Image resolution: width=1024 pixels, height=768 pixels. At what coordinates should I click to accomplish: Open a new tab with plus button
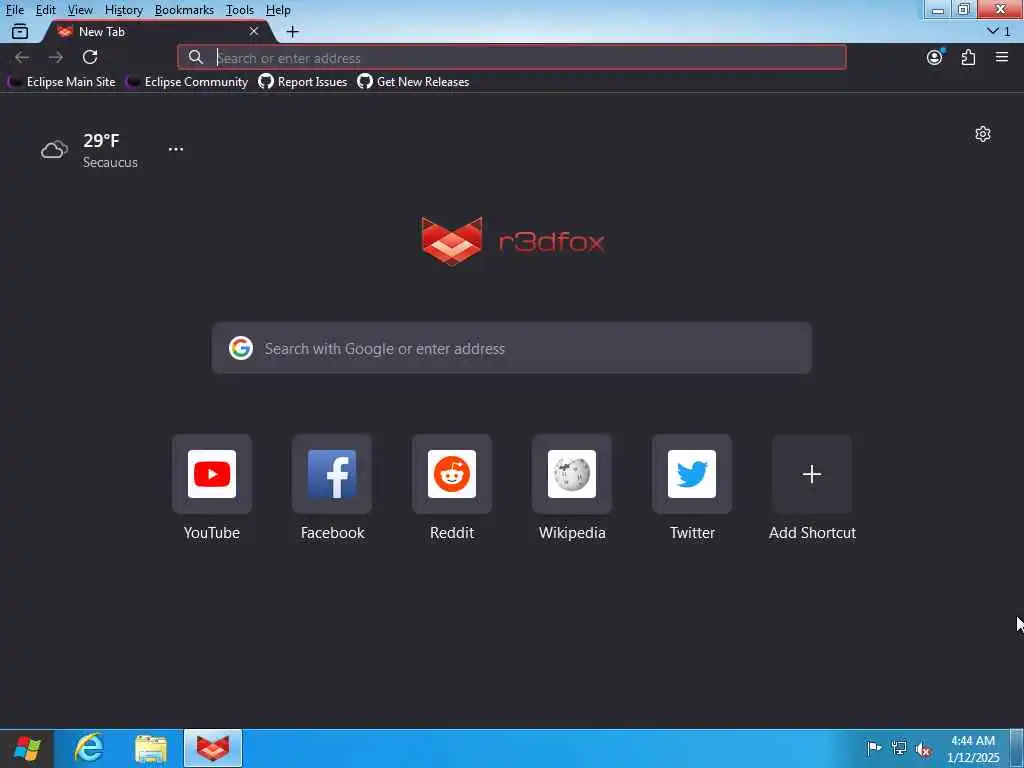click(x=293, y=31)
